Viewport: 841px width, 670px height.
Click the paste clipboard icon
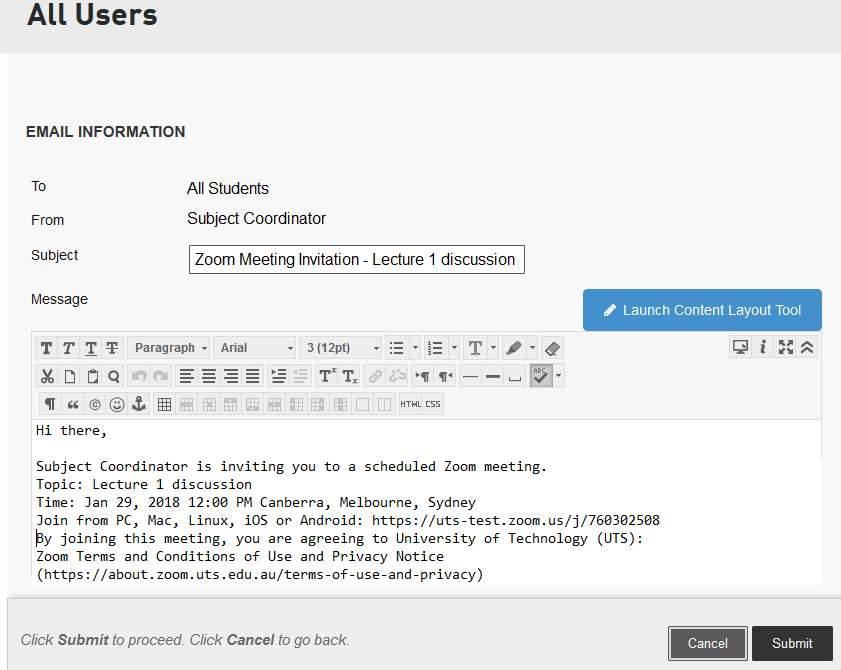click(x=92, y=376)
